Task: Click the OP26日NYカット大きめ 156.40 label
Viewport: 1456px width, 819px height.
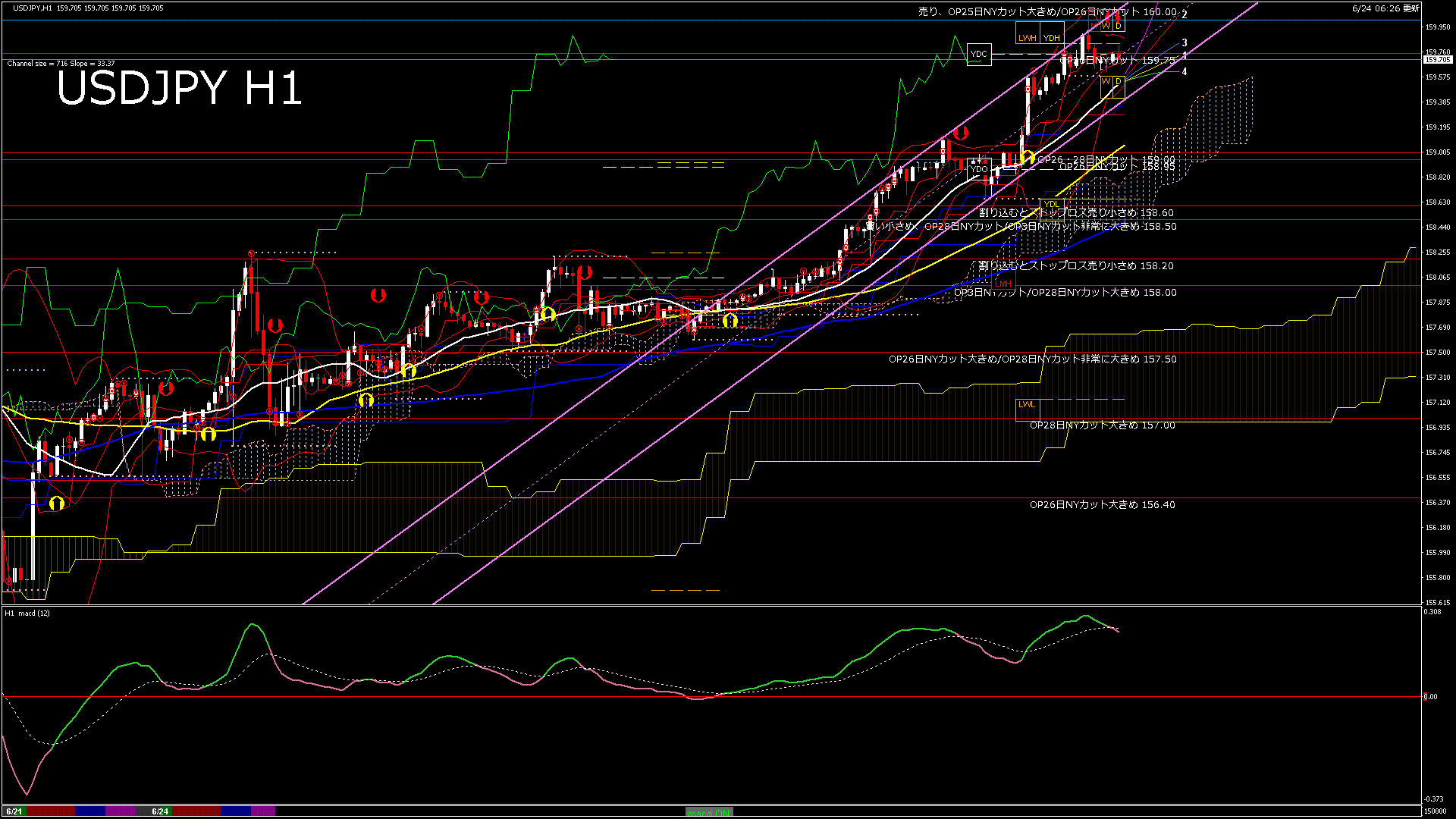Action: [1102, 504]
